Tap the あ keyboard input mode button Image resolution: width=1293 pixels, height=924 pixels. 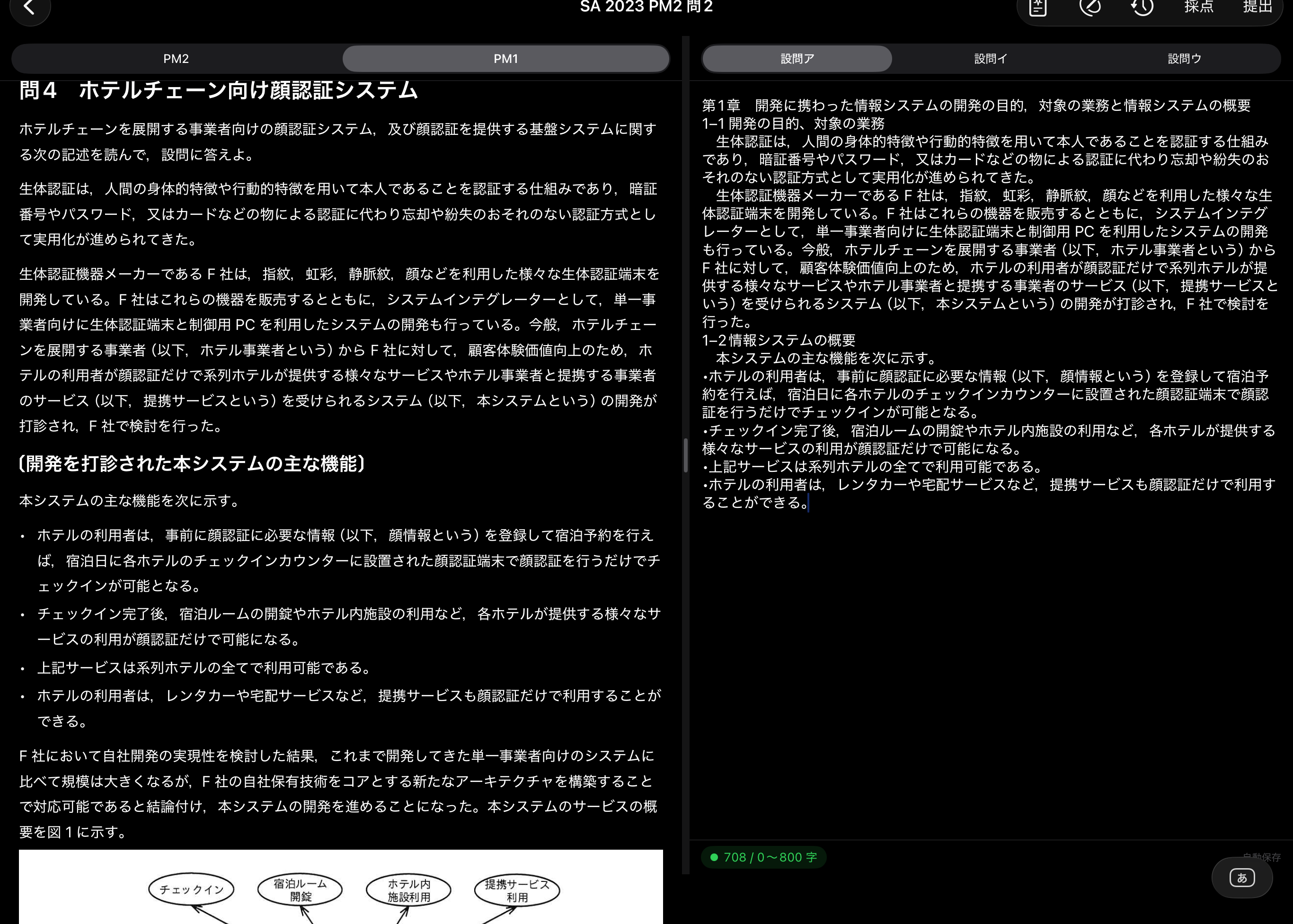coord(1242,877)
